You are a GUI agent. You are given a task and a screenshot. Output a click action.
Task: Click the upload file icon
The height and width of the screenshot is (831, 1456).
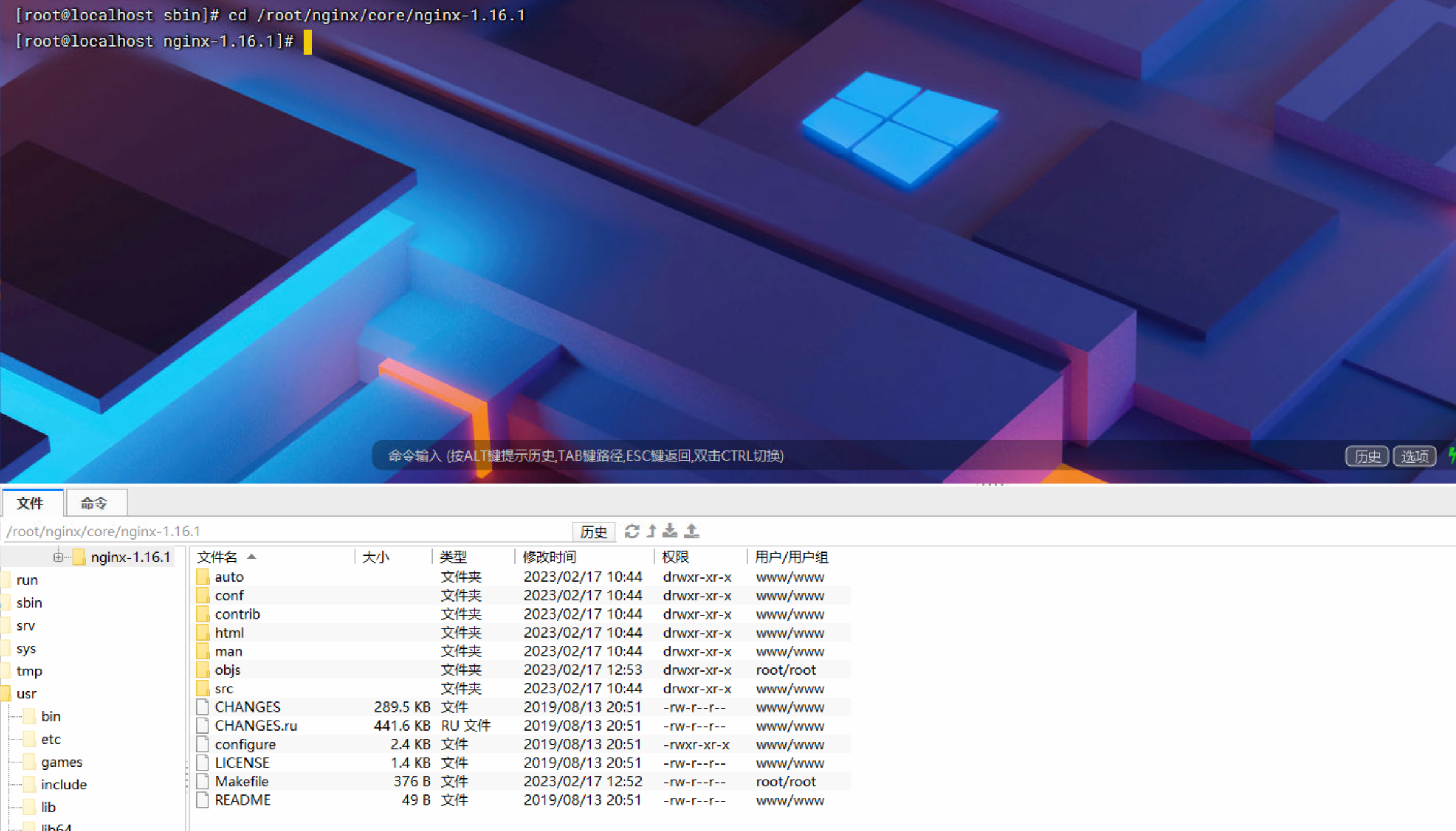[x=692, y=531]
